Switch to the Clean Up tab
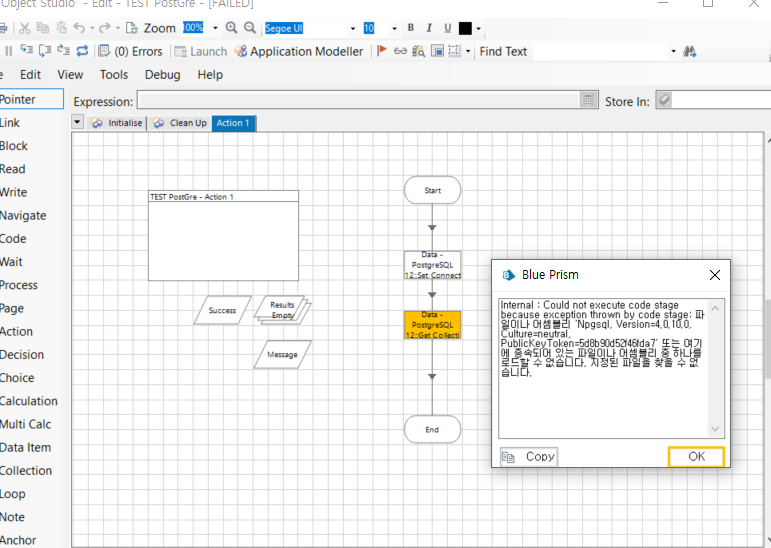The height and width of the screenshot is (548, 771). pyautogui.click(x=180, y=123)
